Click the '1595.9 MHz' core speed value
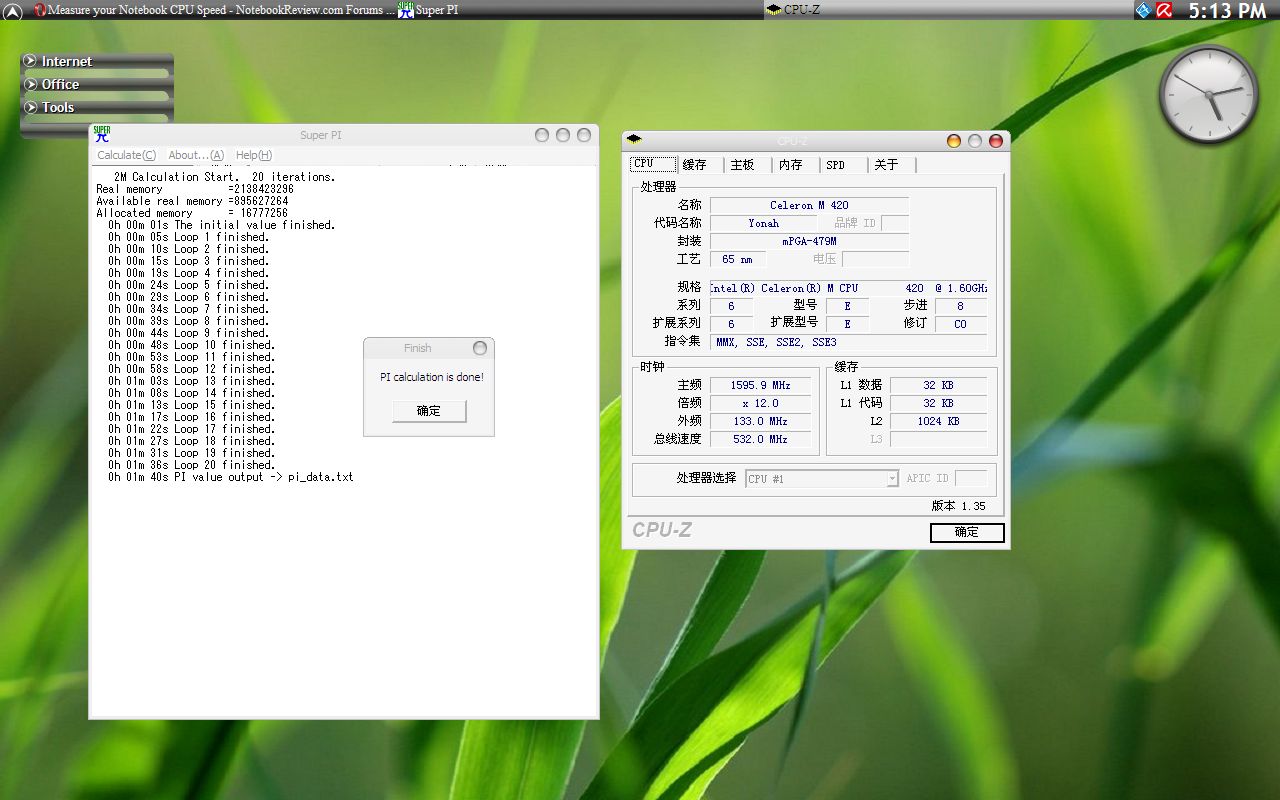This screenshot has height=800, width=1280. [760, 385]
